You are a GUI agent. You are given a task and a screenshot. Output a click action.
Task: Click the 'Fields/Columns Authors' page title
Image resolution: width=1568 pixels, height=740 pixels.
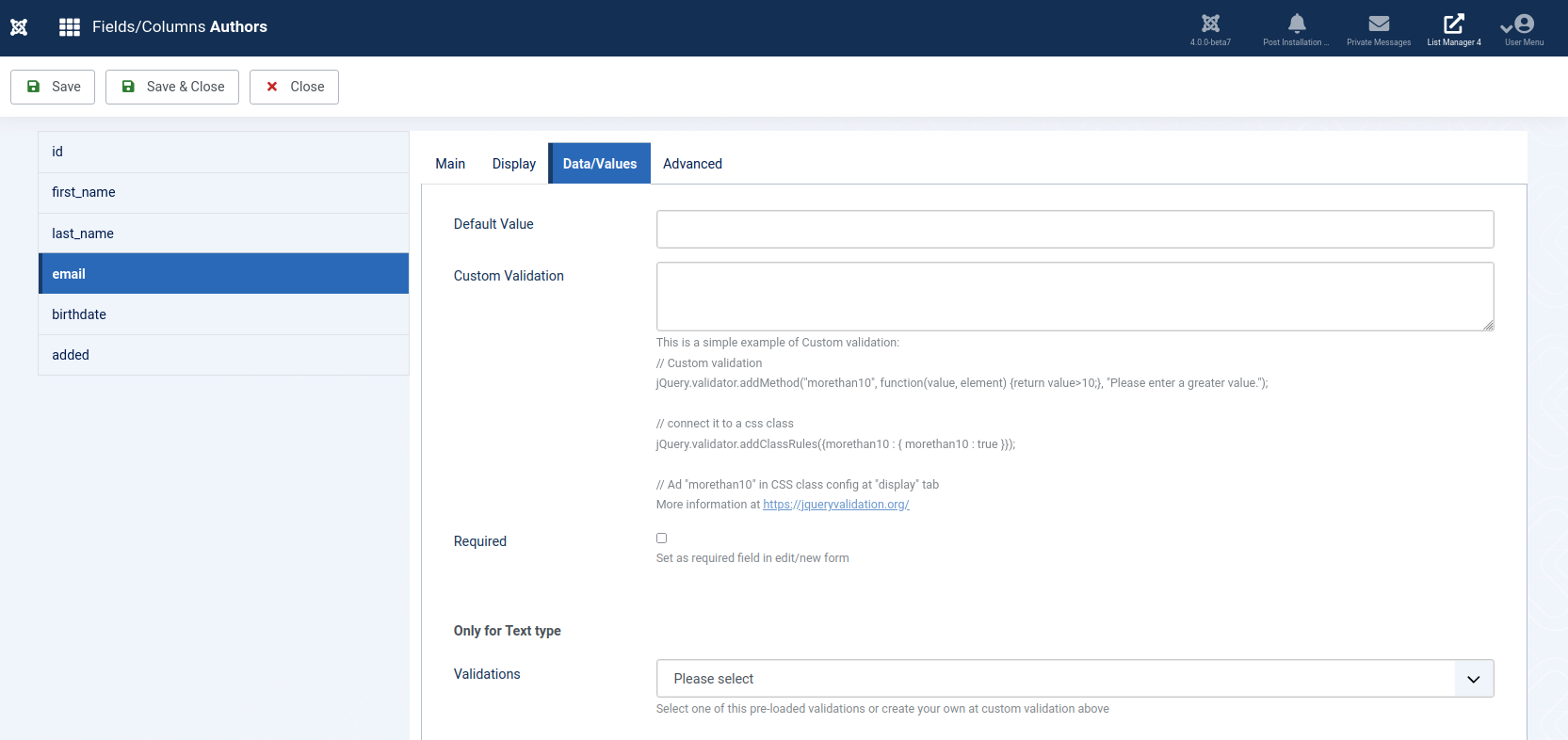pyautogui.click(x=180, y=27)
